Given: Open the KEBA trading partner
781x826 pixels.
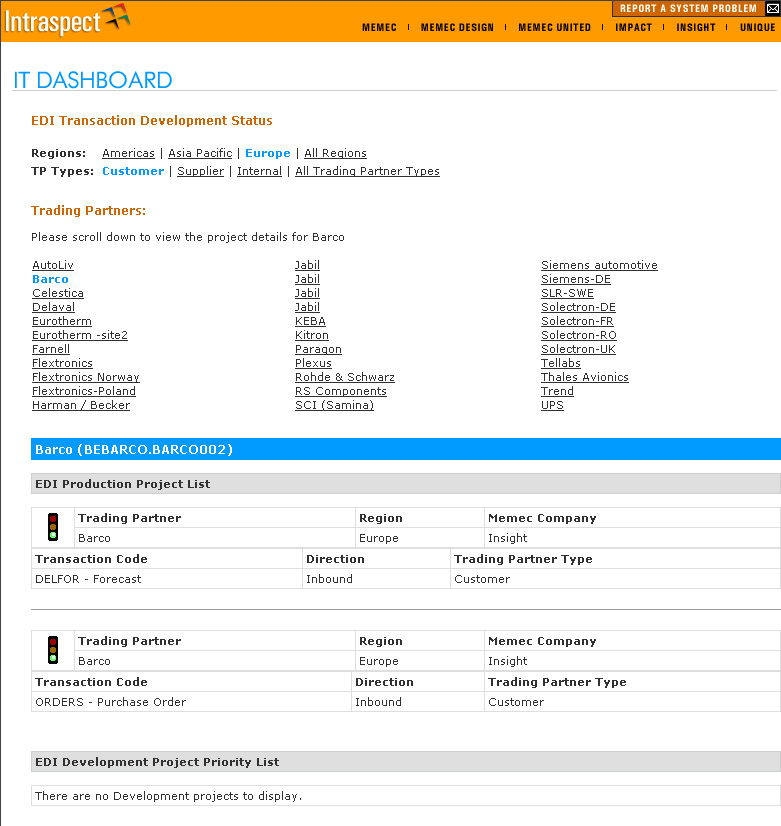Looking at the screenshot, I should [x=310, y=321].
